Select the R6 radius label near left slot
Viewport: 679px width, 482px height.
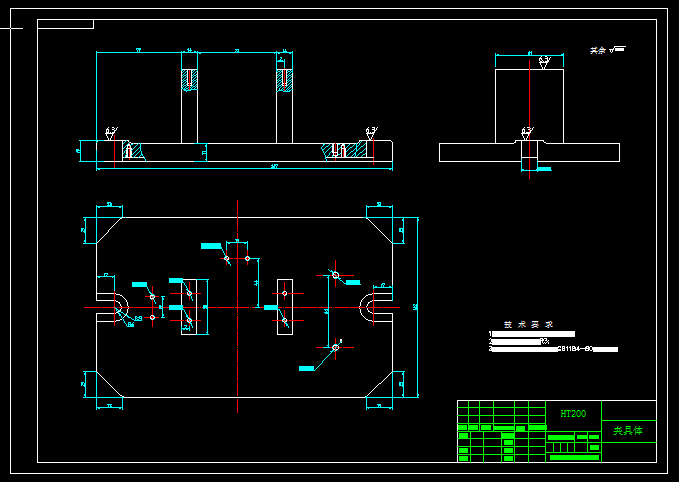pos(130,324)
